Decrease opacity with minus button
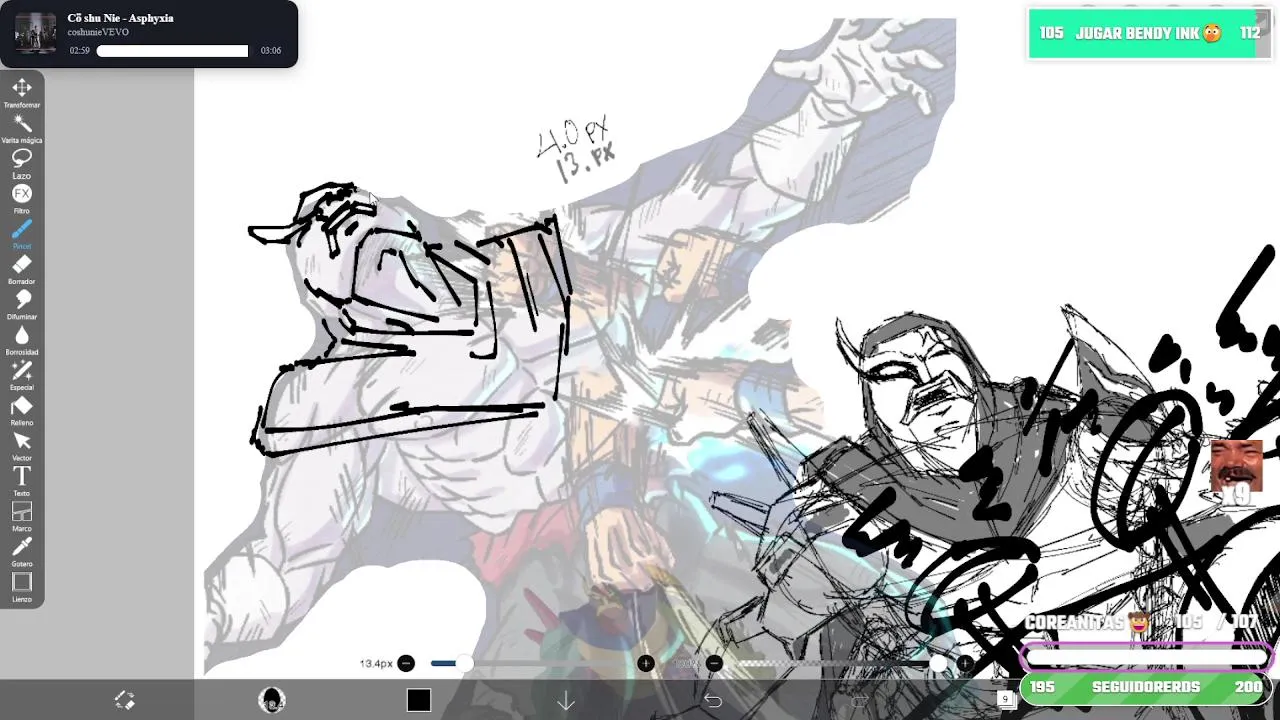Image resolution: width=1280 pixels, height=720 pixels. (x=714, y=663)
